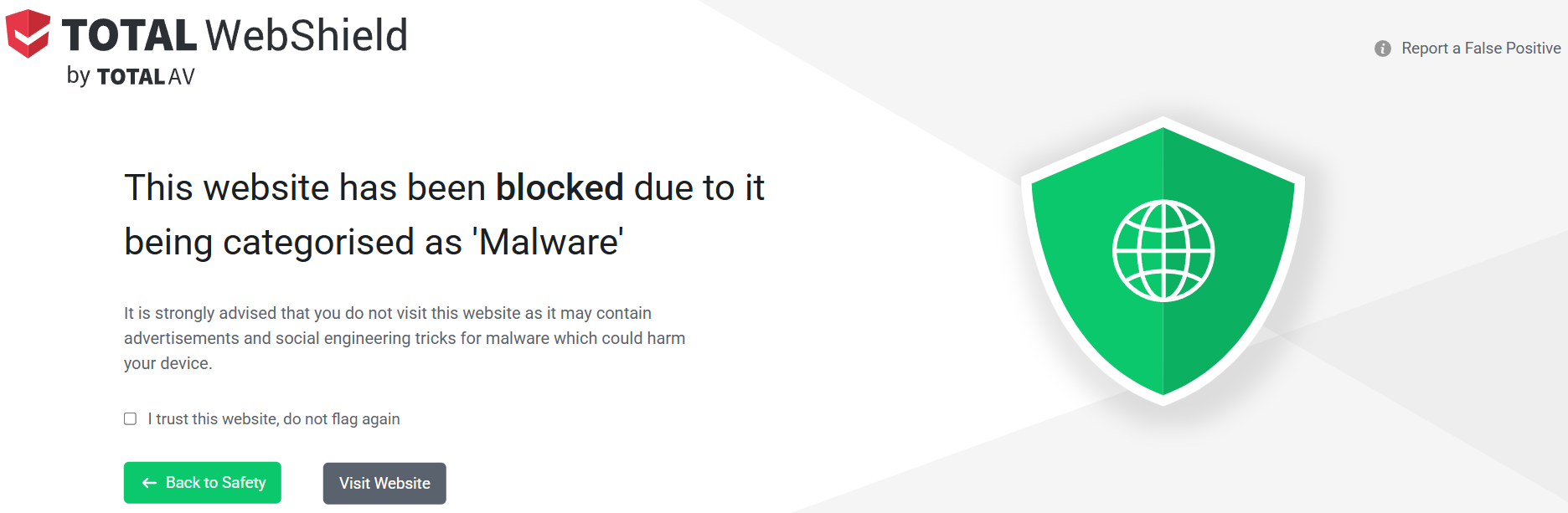Click the 'by TOTAL AV' sub-logo text
Image resolution: width=1568 pixels, height=513 pixels.
131,76
